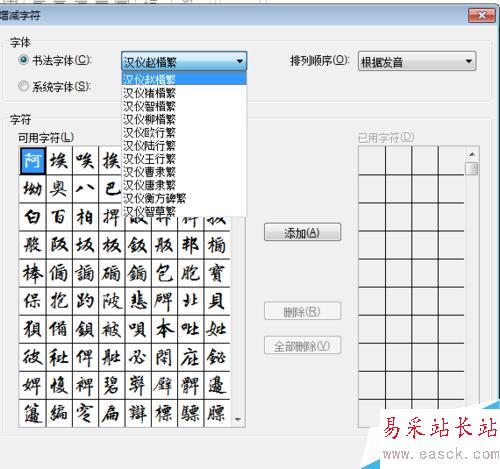The height and width of the screenshot is (469, 500).
Task: Select the 柏 character cell
Action: pyautogui.click(x=85, y=217)
